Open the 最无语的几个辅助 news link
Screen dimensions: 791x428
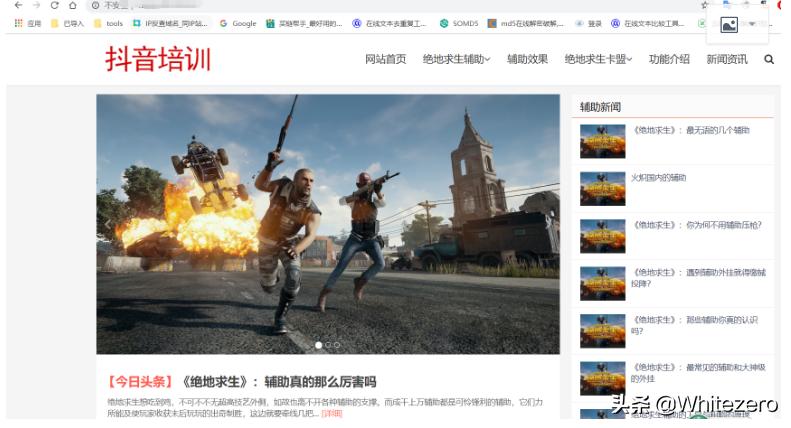691,130
